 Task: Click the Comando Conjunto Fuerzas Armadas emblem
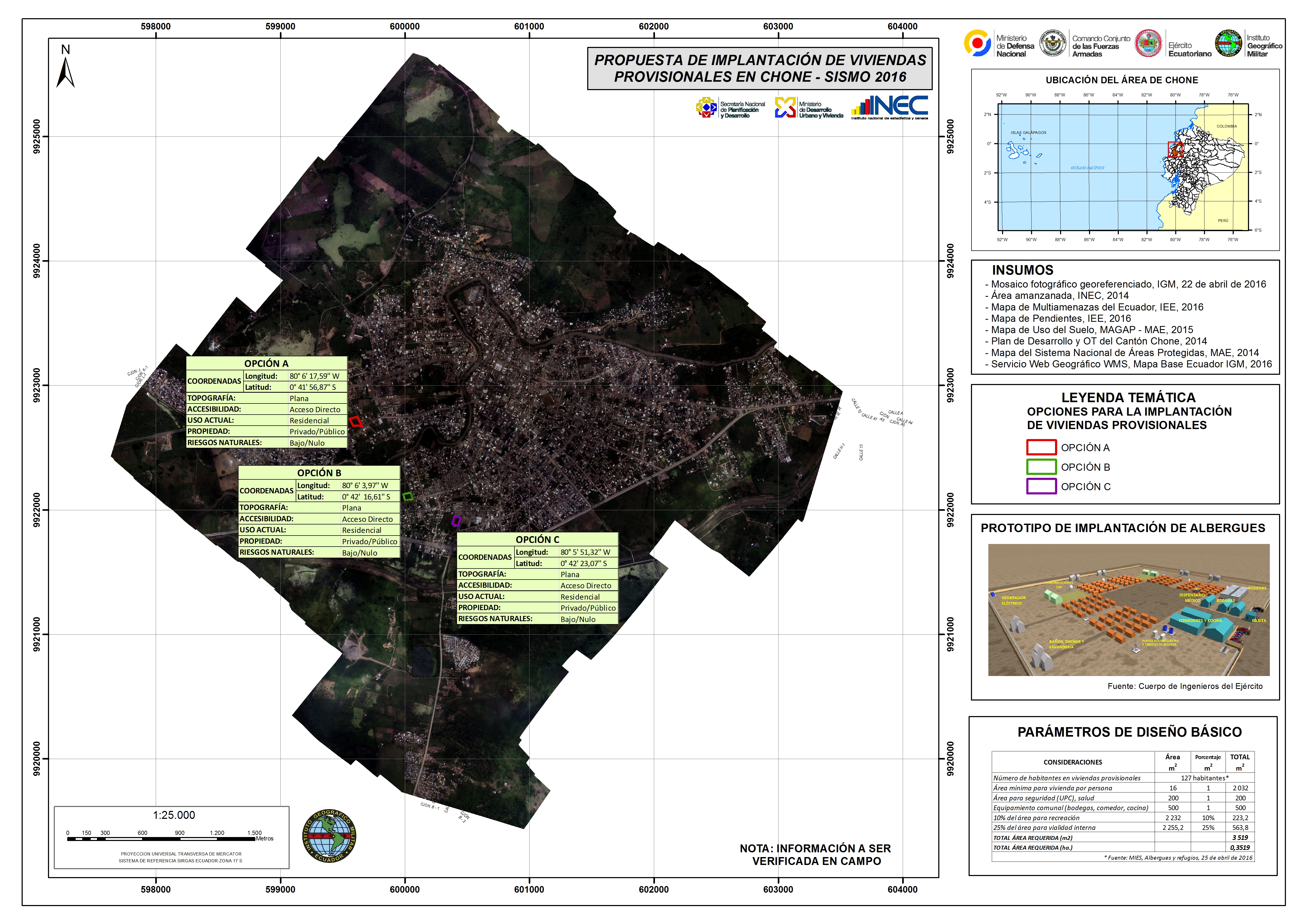point(1053,43)
